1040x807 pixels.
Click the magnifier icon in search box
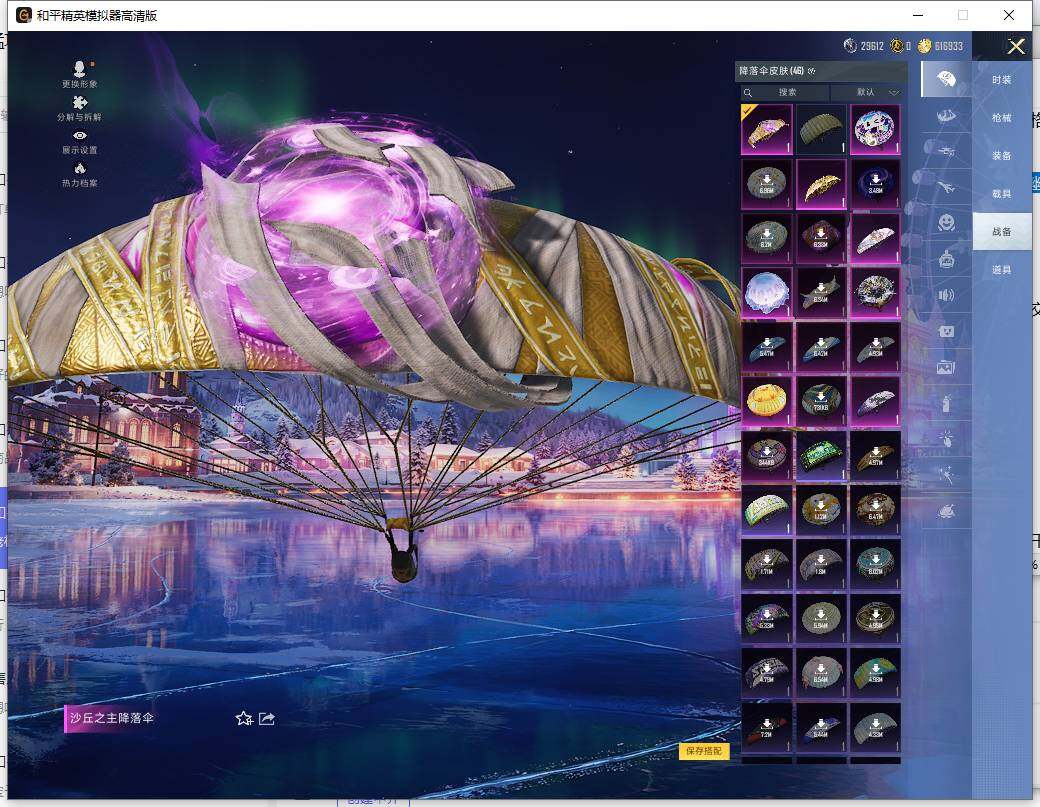[748, 92]
